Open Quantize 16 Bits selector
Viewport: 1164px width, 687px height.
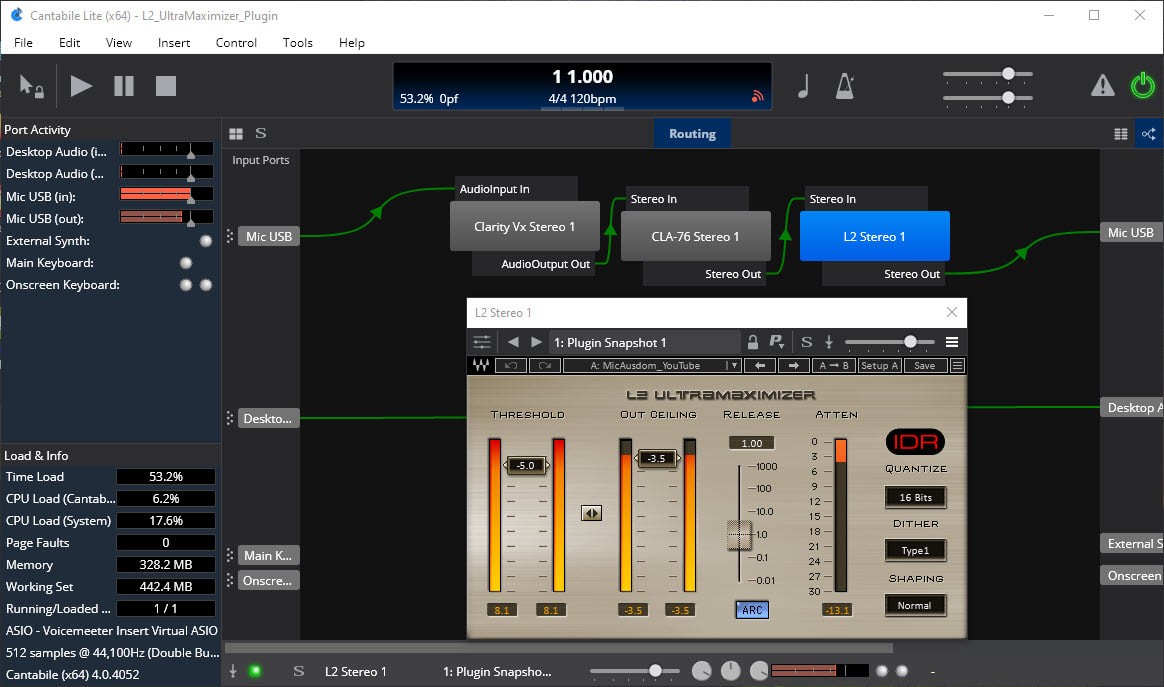[x=915, y=498]
